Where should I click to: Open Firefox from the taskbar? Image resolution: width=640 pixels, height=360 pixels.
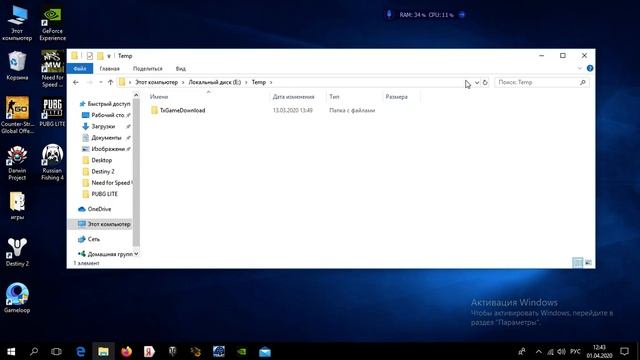(x=126, y=351)
